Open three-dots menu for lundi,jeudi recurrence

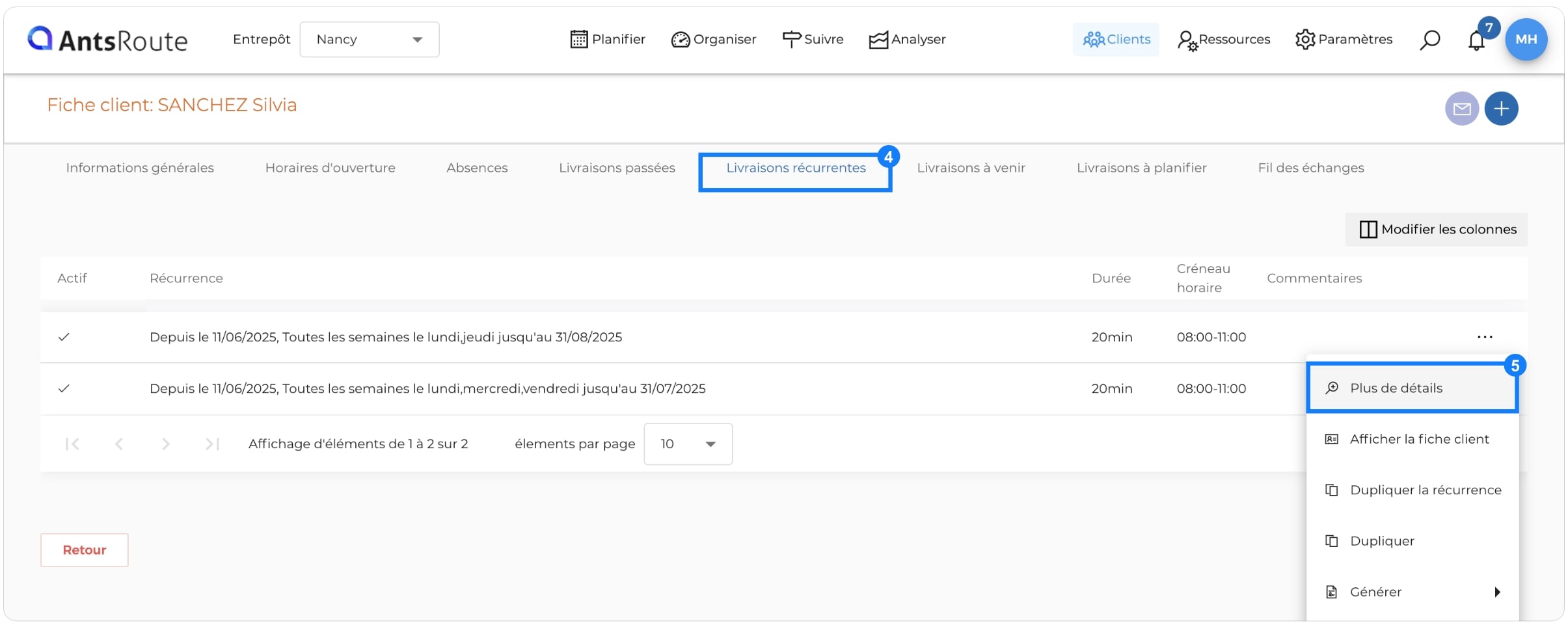pos(1485,337)
